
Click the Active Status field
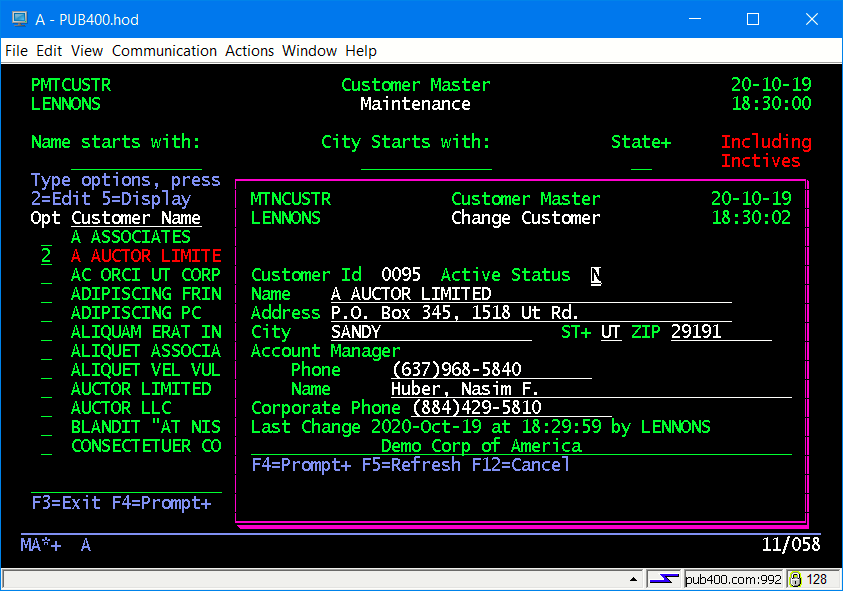596,275
